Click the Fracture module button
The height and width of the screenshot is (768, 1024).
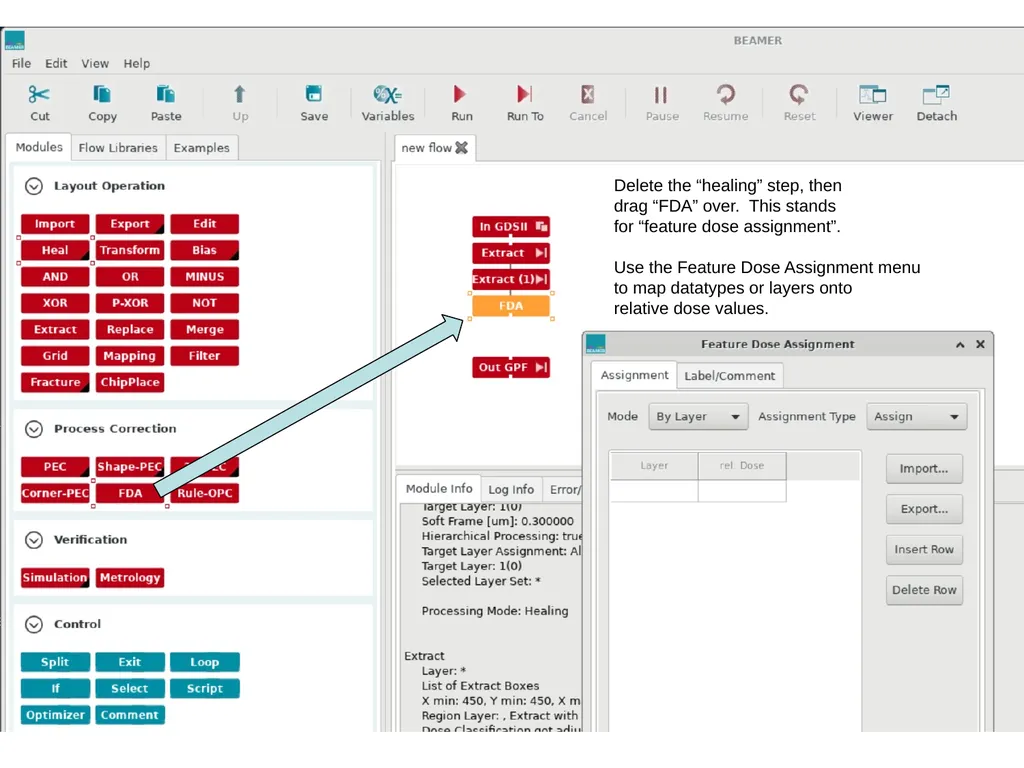coord(55,382)
